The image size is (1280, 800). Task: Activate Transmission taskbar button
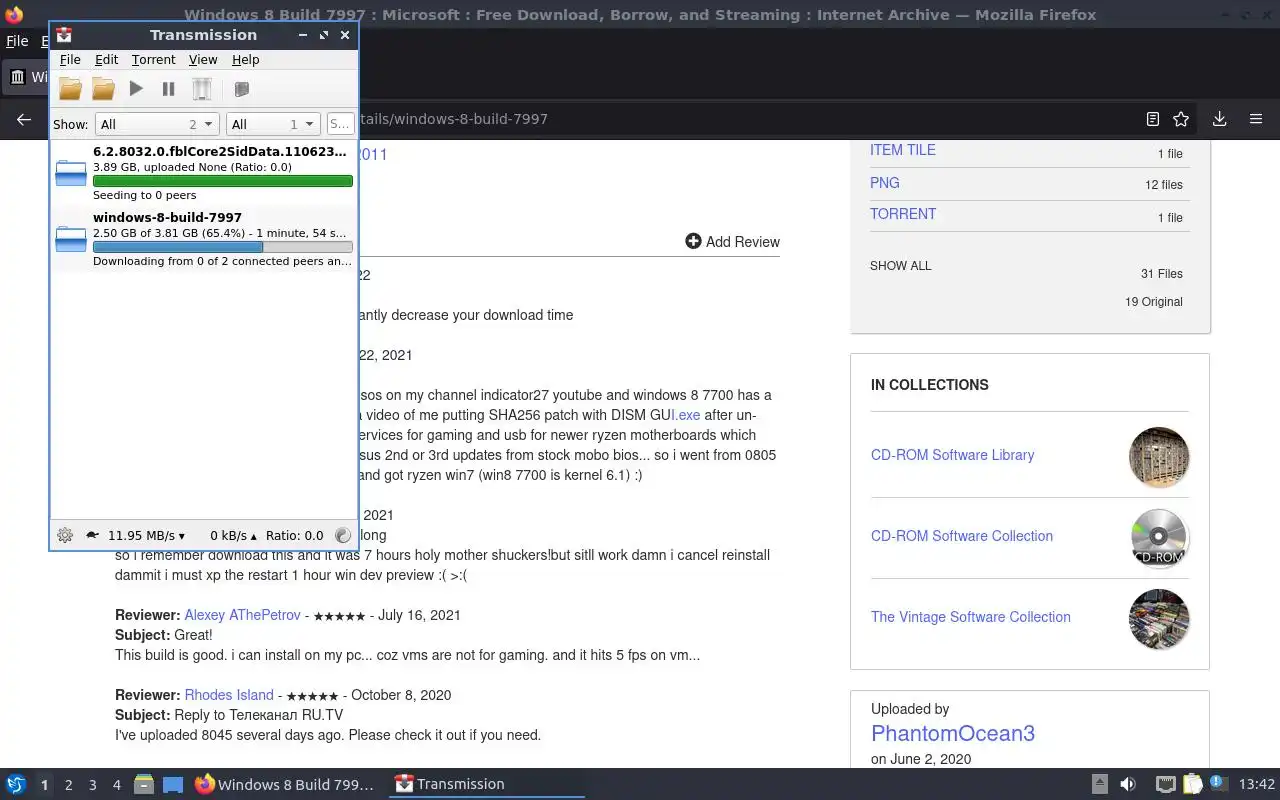point(485,784)
